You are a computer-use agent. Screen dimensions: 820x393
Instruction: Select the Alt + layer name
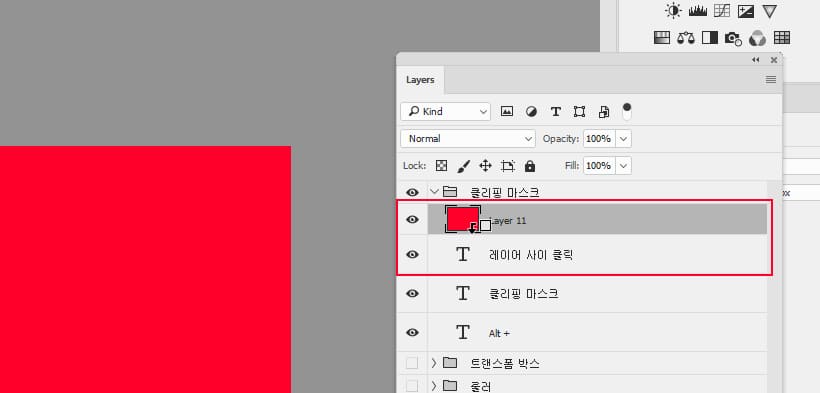499,333
